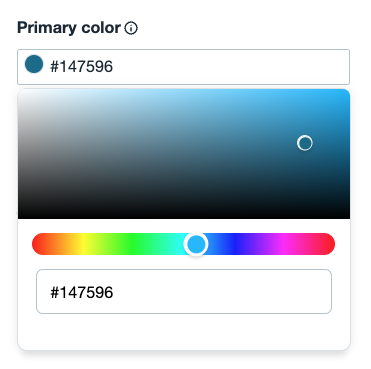Screen dimensions: 371x369
Task: Choose red at the hue slider's start
Action: click(x=37, y=244)
